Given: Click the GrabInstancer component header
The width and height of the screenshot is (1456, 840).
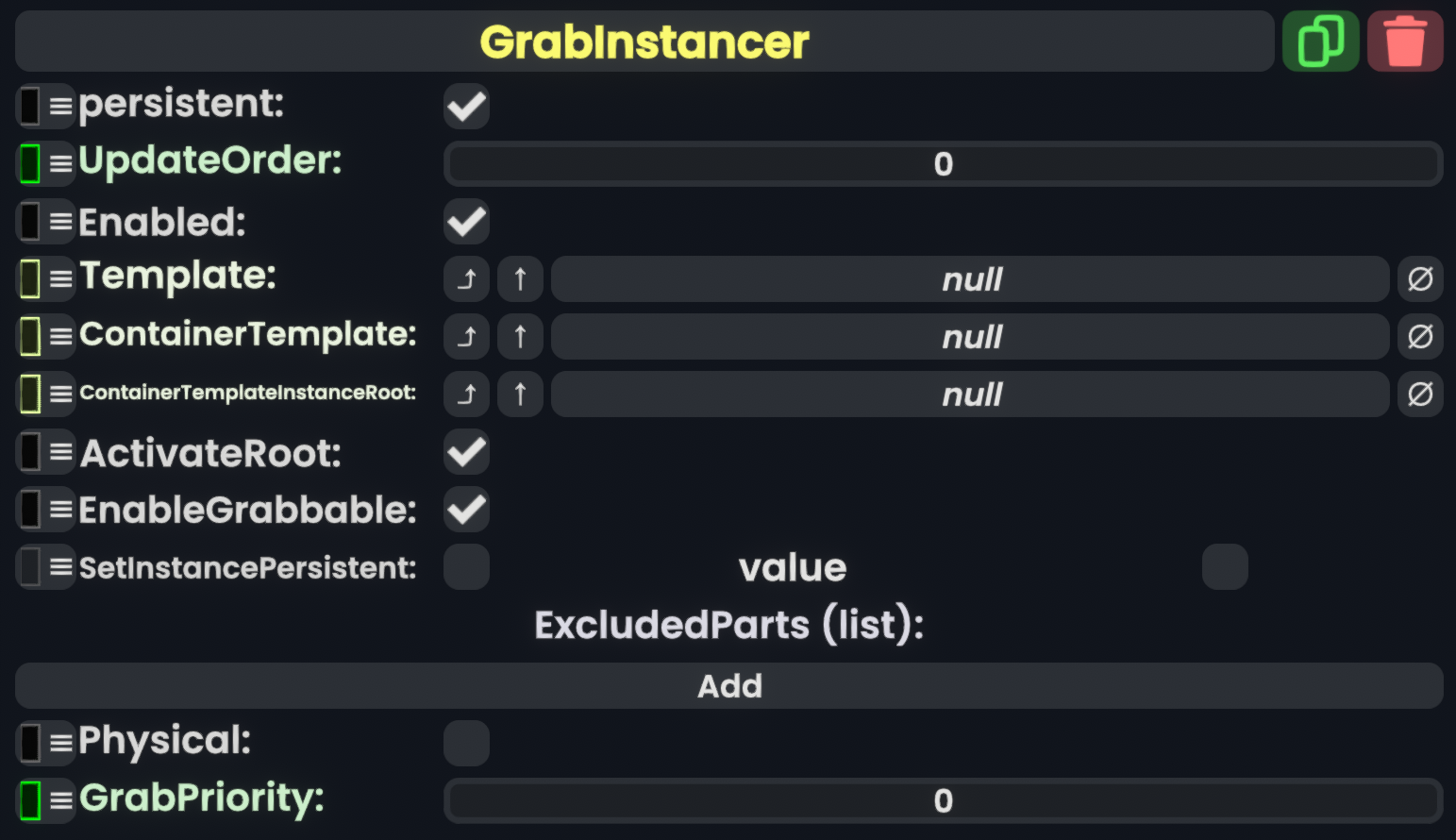Looking at the screenshot, I should 644,42.
